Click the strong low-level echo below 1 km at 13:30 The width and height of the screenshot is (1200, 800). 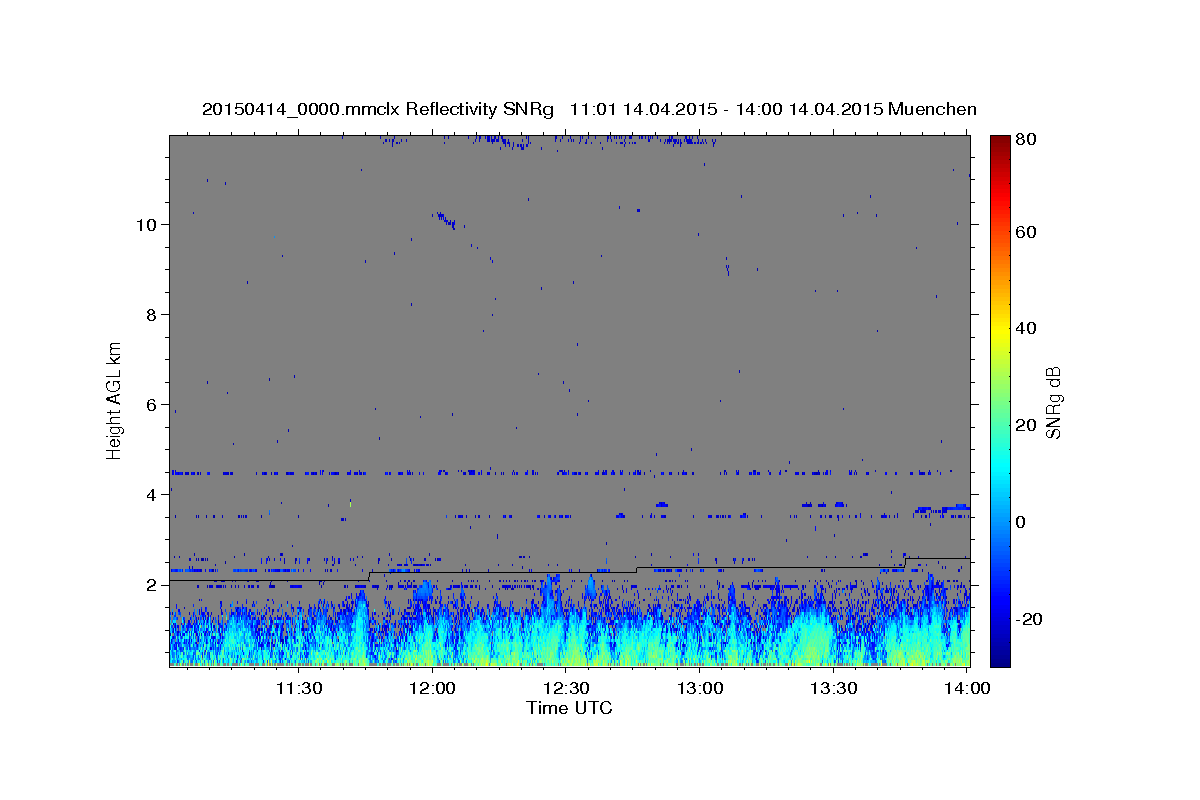[x=815, y=640]
